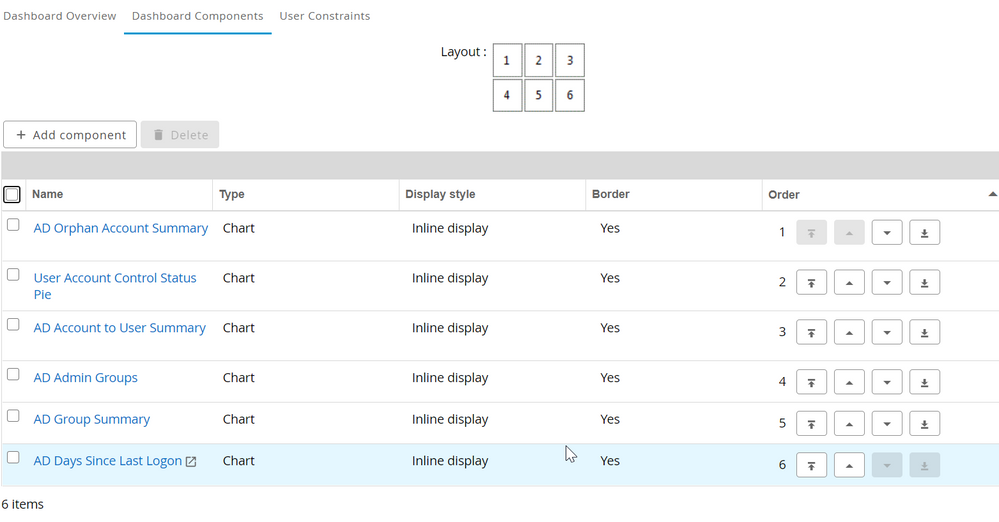The image size is (999, 522).
Task: Move User Account Control Status Pie to top
Action: pyautogui.click(x=811, y=283)
